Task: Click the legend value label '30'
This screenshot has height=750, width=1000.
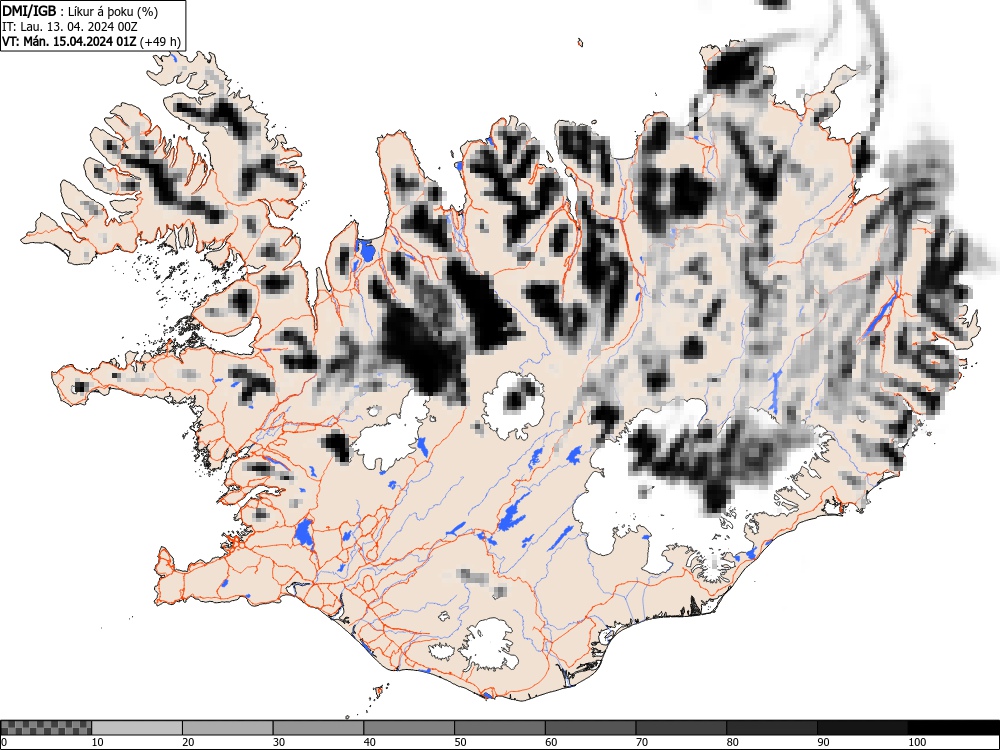Action: click(x=279, y=742)
